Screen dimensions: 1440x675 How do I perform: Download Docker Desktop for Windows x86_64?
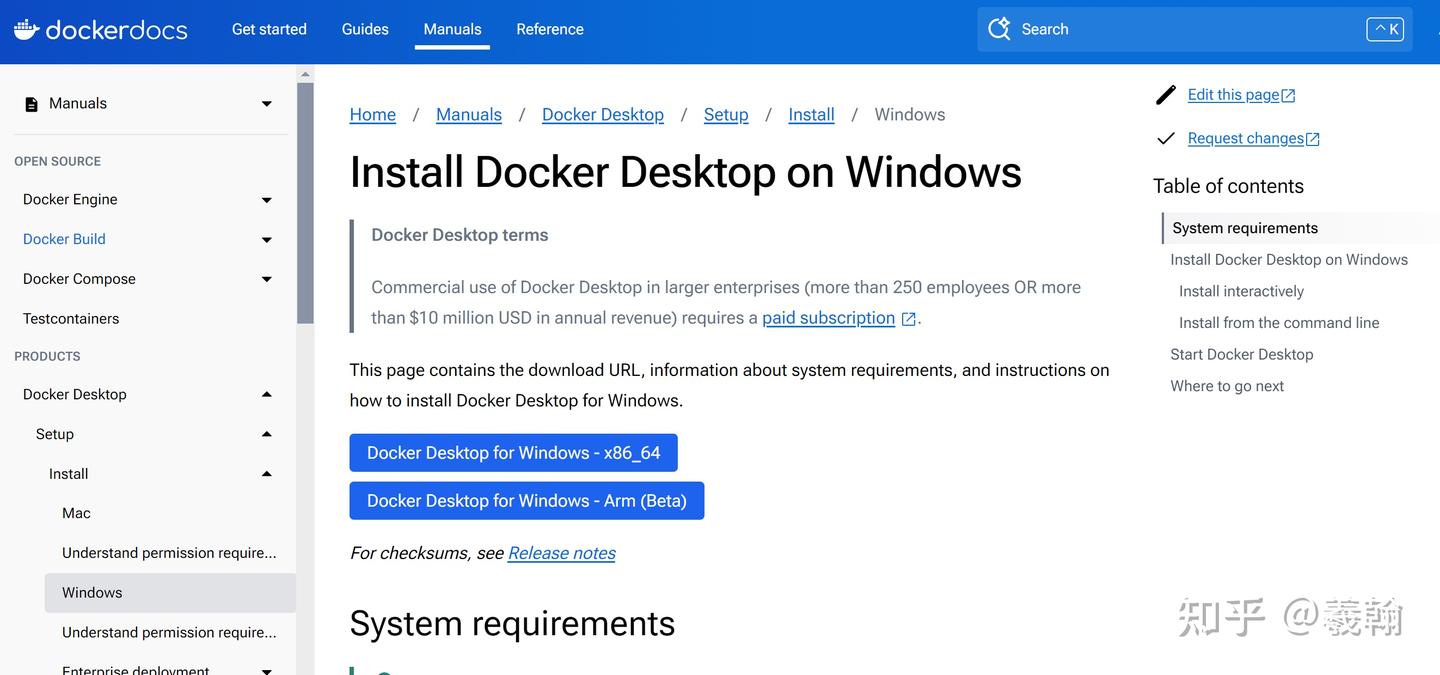[514, 453]
